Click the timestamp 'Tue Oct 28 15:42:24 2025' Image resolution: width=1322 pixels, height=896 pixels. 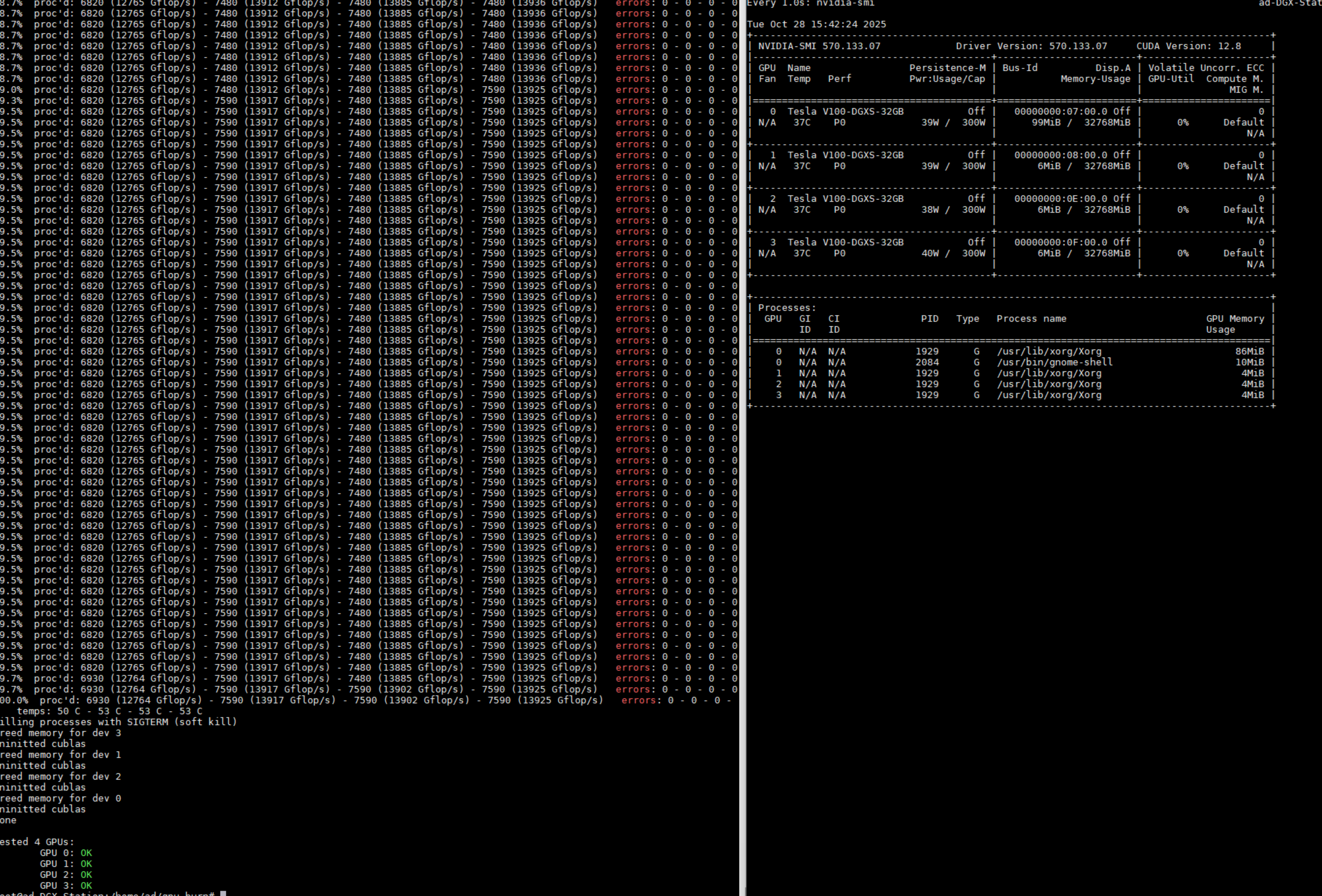pyautogui.click(x=816, y=24)
